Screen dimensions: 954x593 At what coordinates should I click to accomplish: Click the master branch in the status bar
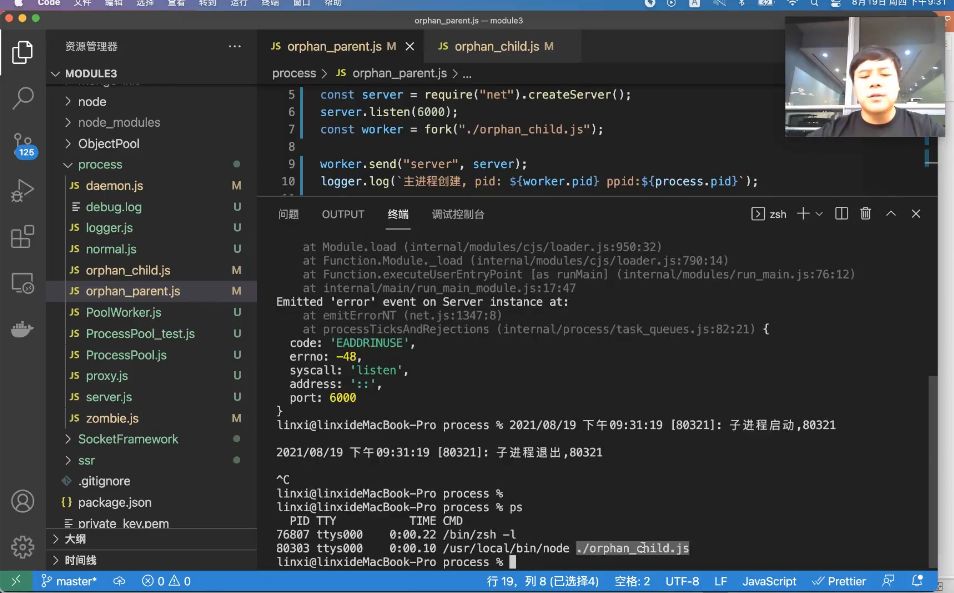69,581
